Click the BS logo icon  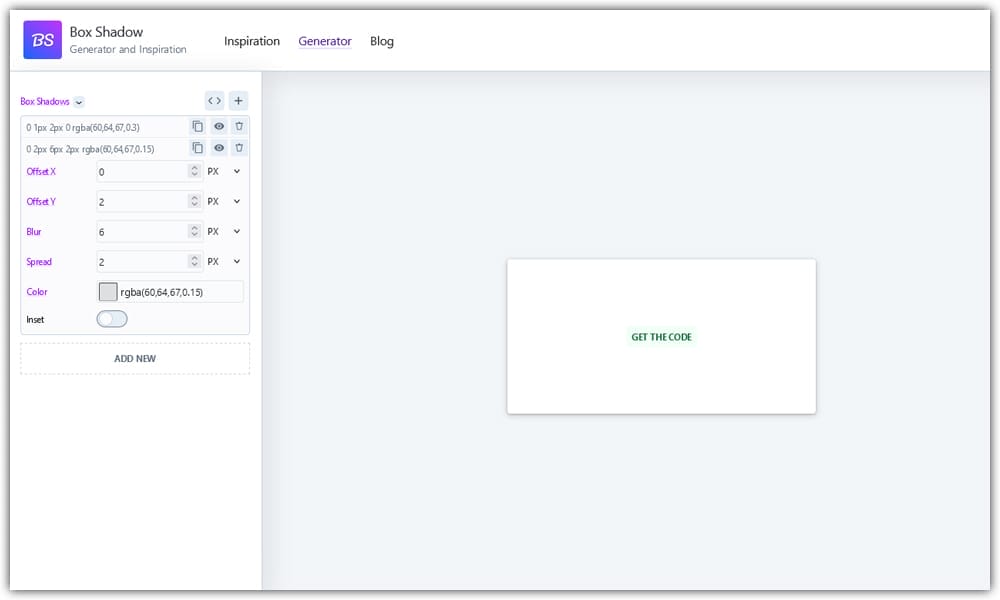point(42,40)
